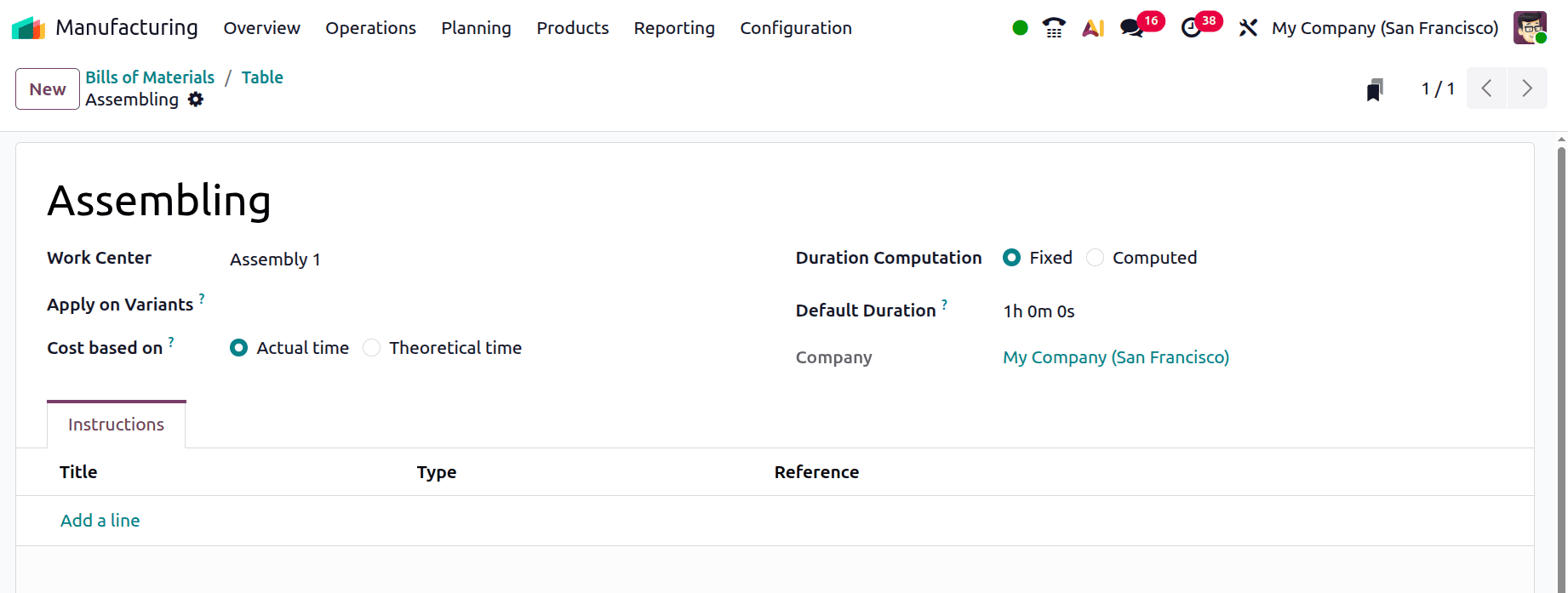Open the Operations menu
The width and height of the screenshot is (1568, 593).
pos(370,28)
